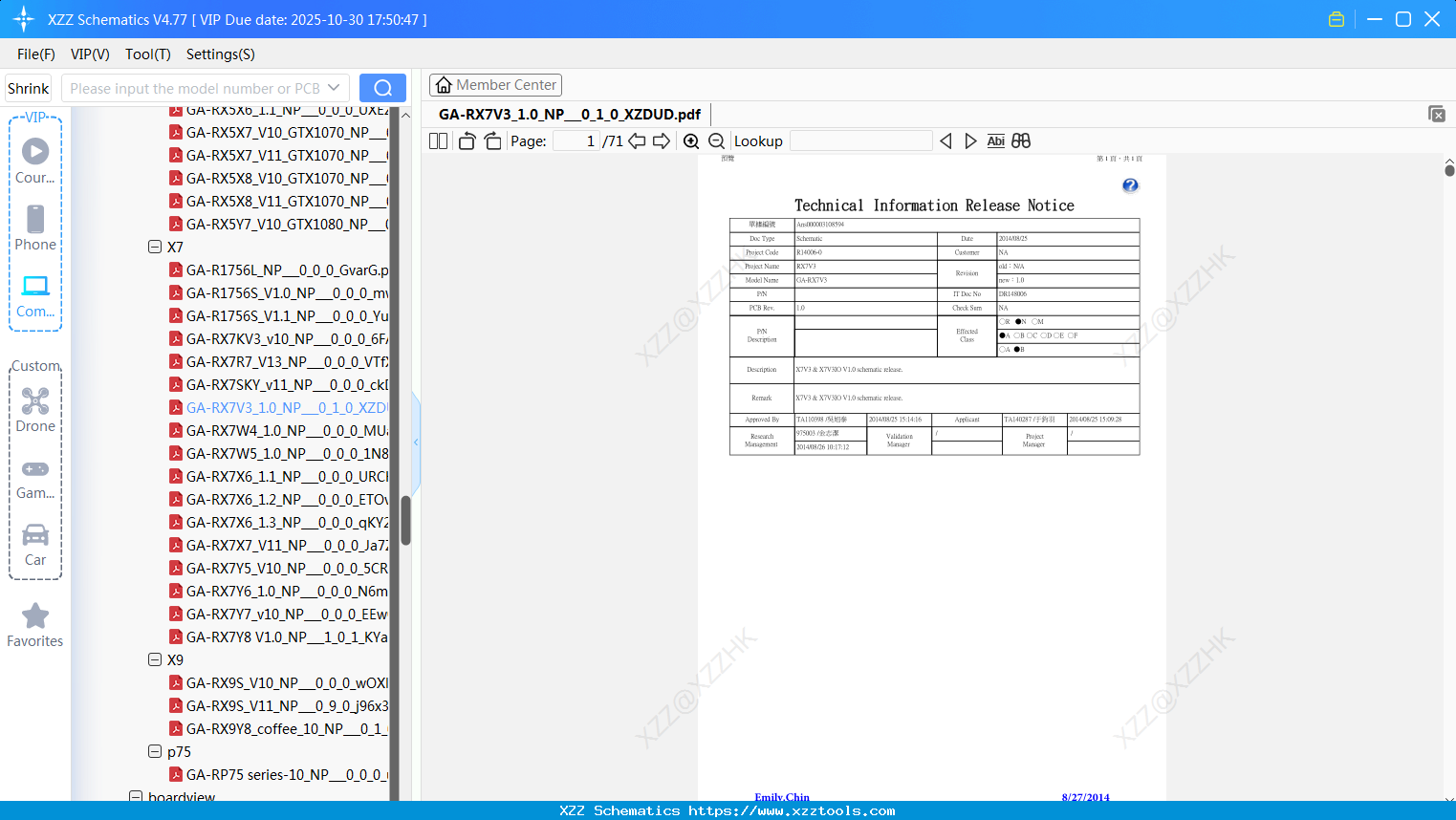Rotate the page clockwise
This screenshot has height=820, width=1456.
[x=492, y=140]
